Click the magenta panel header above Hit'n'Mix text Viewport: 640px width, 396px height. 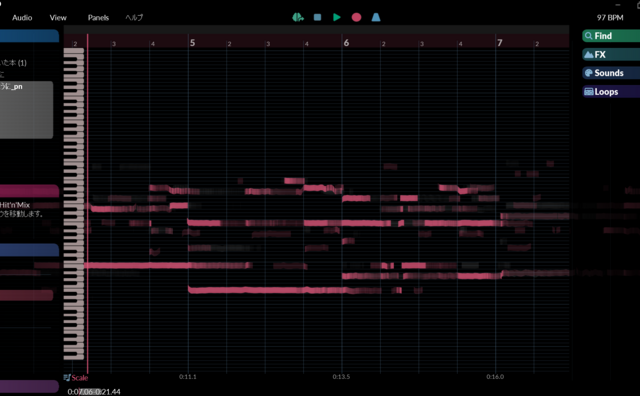click(x=29, y=191)
